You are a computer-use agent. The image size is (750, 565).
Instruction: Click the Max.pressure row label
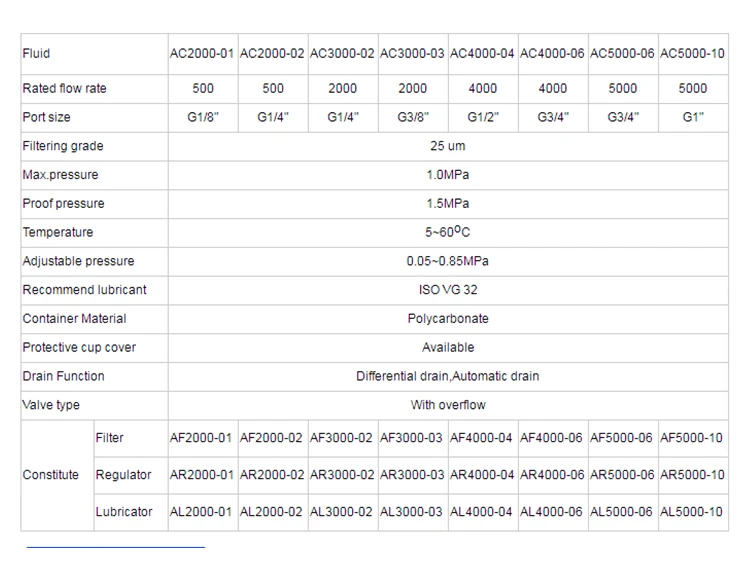[x=60, y=175]
